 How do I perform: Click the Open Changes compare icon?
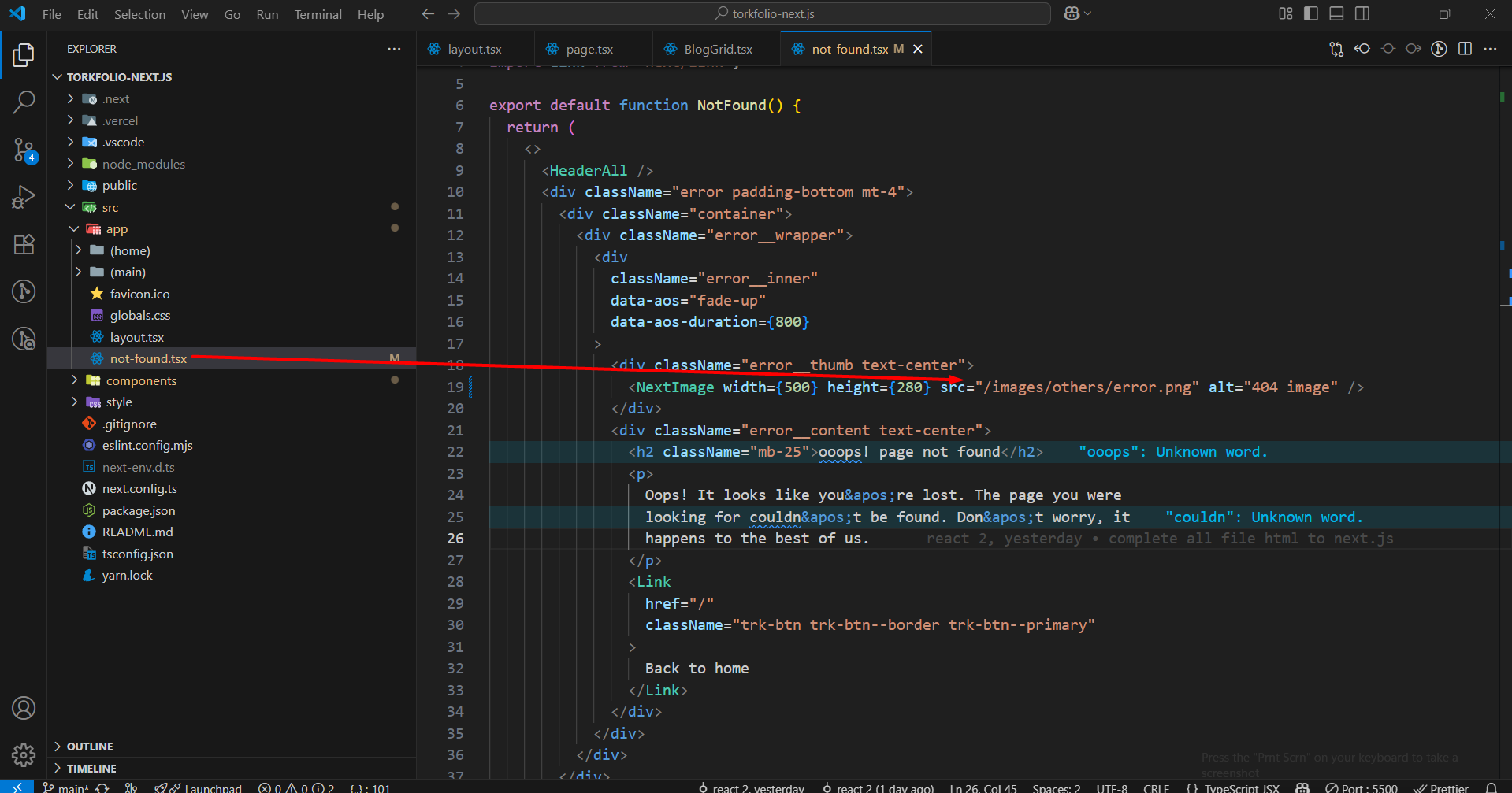(x=1336, y=49)
